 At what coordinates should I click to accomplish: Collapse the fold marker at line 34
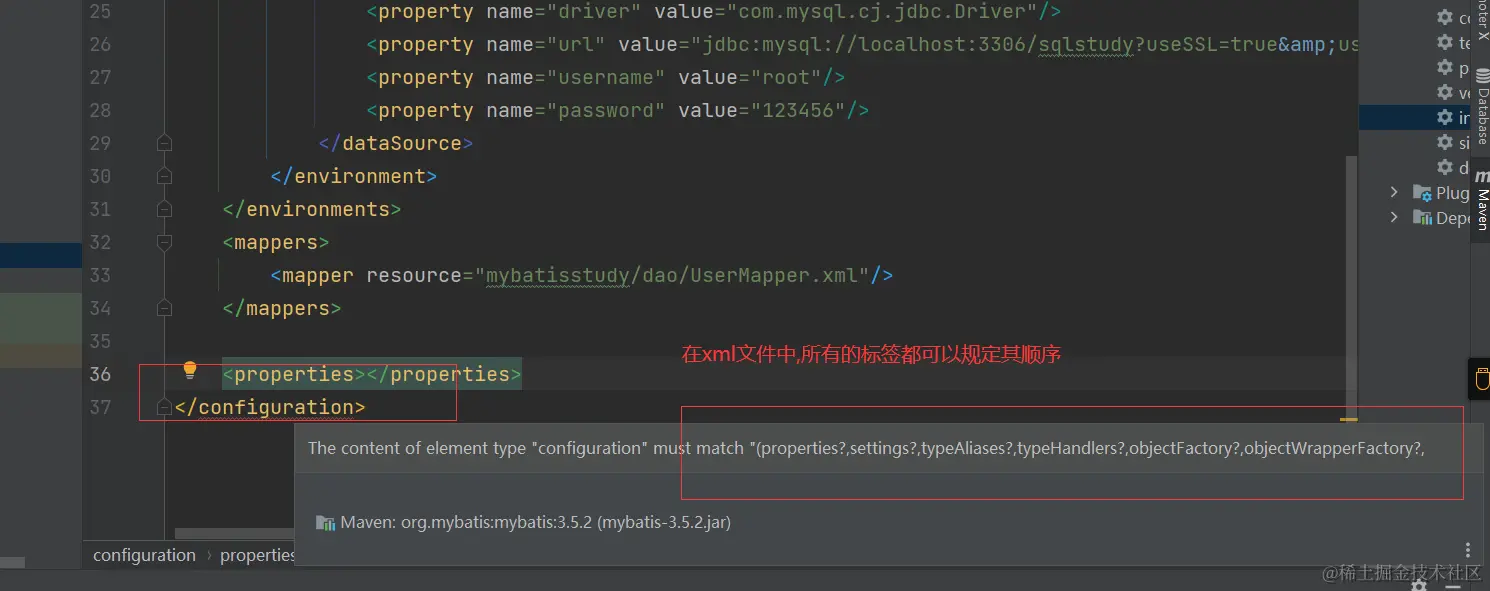coord(165,308)
